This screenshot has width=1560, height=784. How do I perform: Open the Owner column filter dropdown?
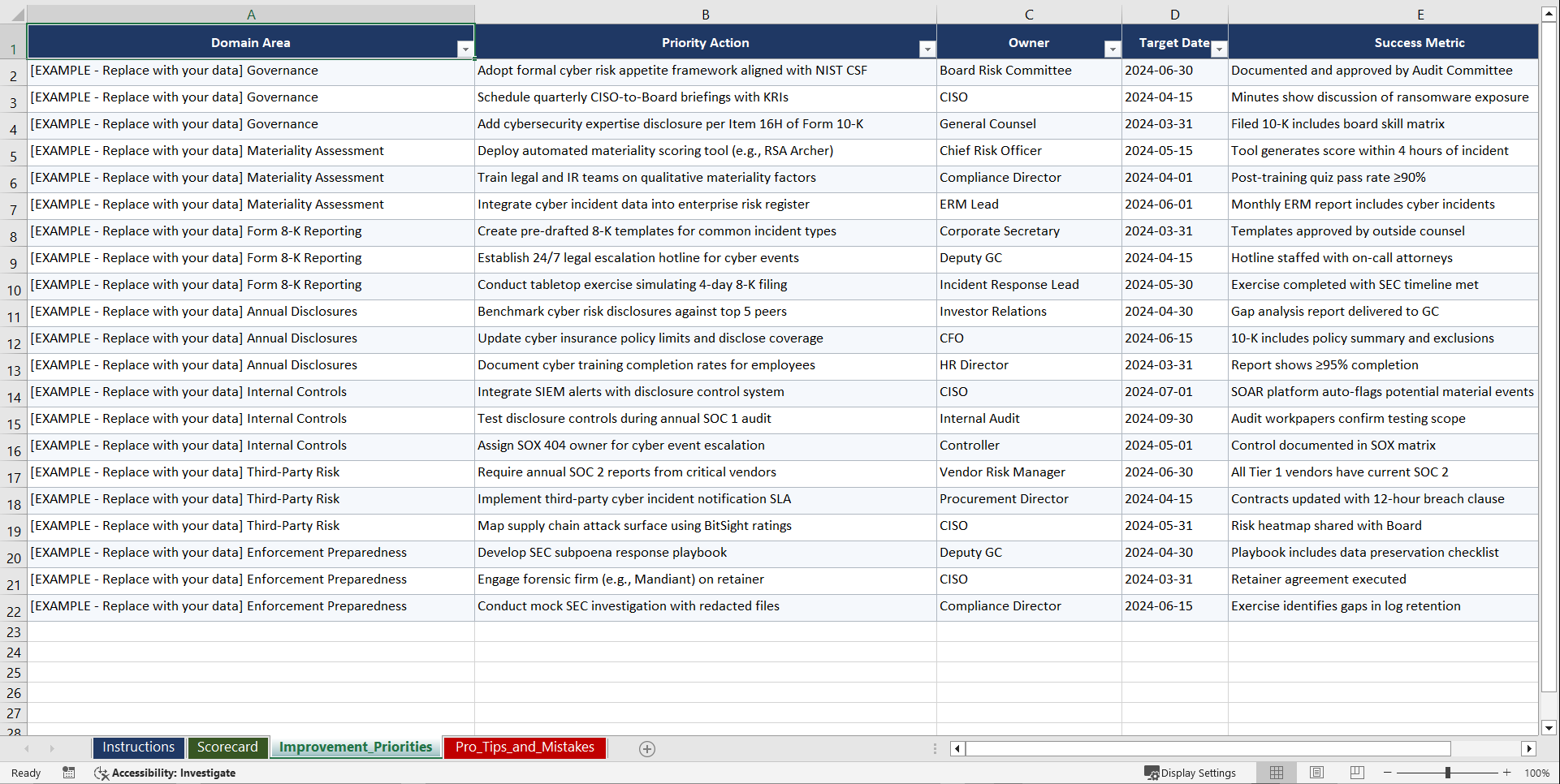[x=1112, y=50]
